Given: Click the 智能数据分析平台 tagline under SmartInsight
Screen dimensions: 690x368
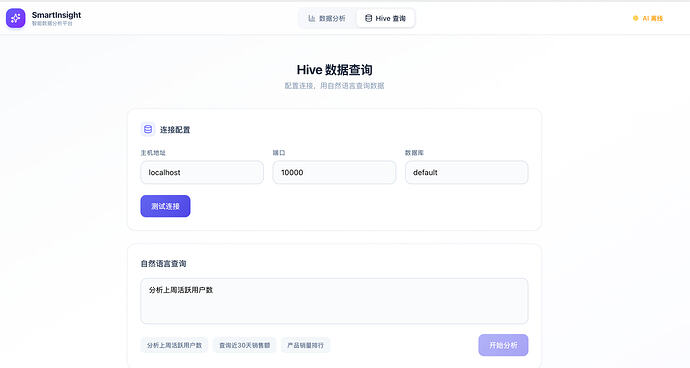Looking at the screenshot, I should [x=52, y=23].
